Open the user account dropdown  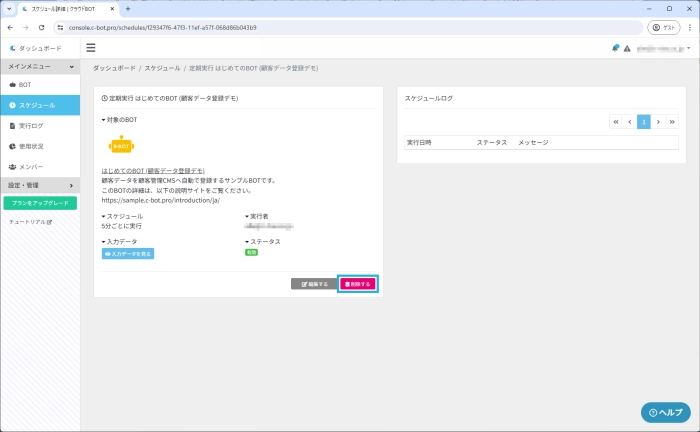[663, 48]
